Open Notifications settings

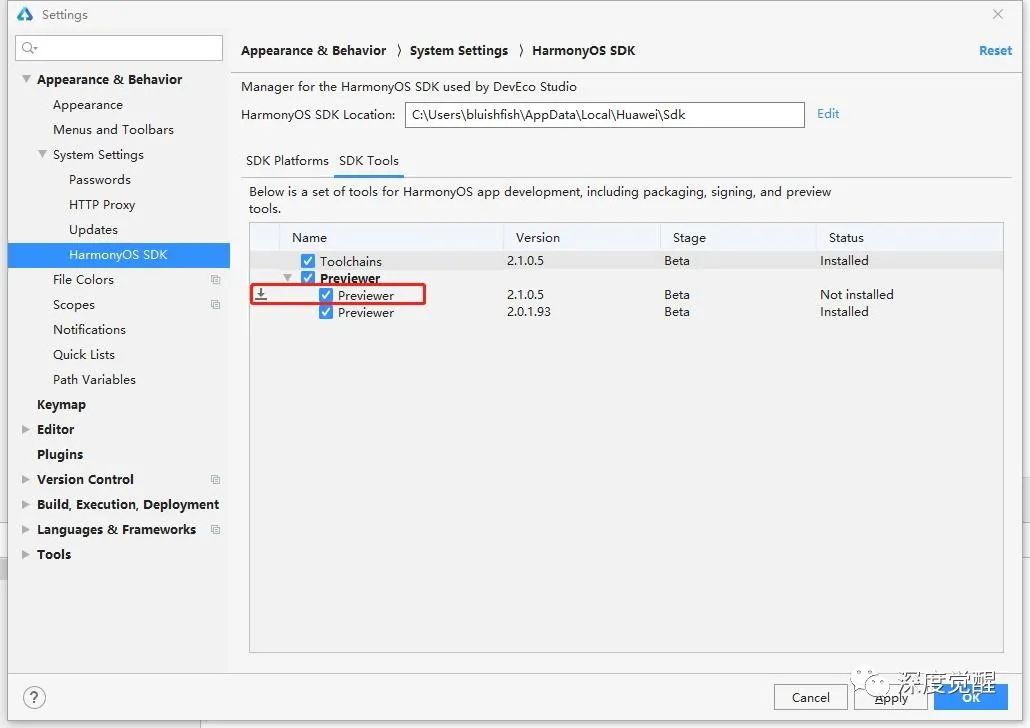pyautogui.click(x=89, y=330)
